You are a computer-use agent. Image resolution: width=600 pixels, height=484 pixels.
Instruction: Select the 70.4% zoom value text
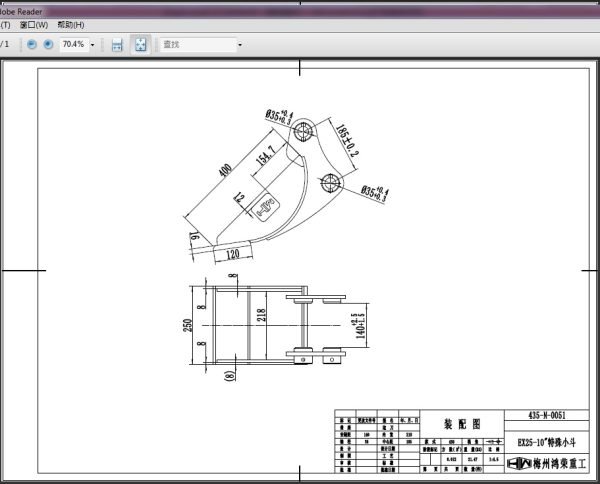click(x=72, y=45)
